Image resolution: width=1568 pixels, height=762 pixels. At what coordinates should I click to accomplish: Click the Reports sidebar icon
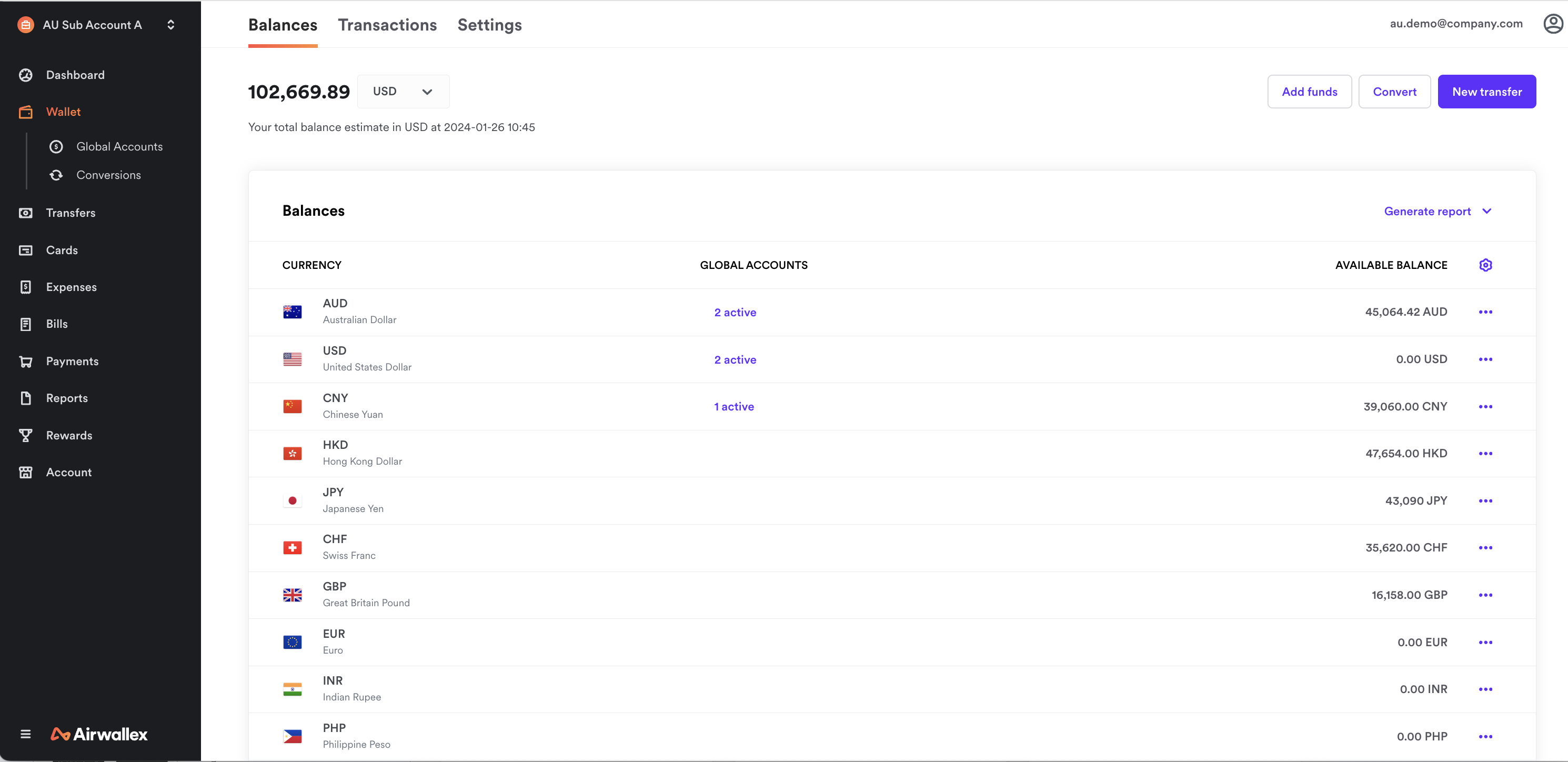(27, 398)
